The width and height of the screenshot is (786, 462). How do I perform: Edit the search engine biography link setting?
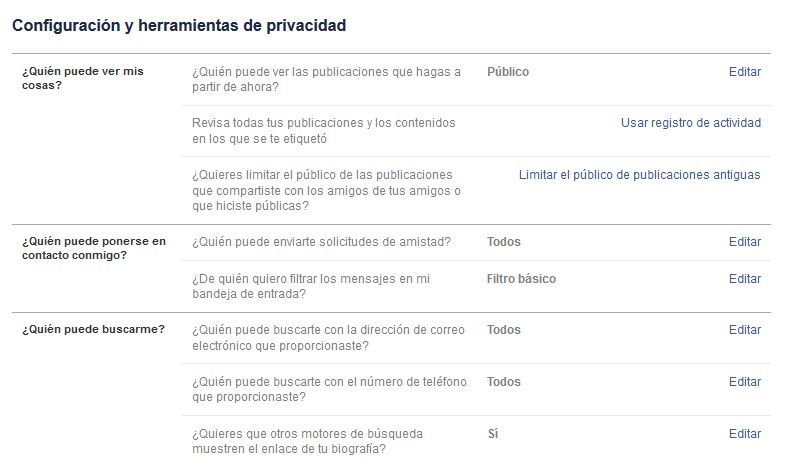tap(744, 434)
